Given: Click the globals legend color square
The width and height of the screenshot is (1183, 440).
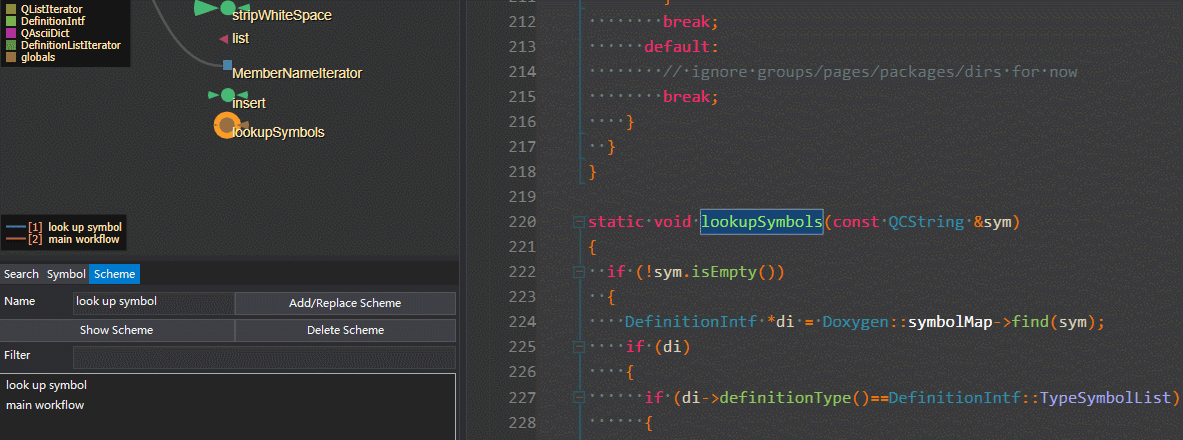Looking at the screenshot, I should pos(11,57).
